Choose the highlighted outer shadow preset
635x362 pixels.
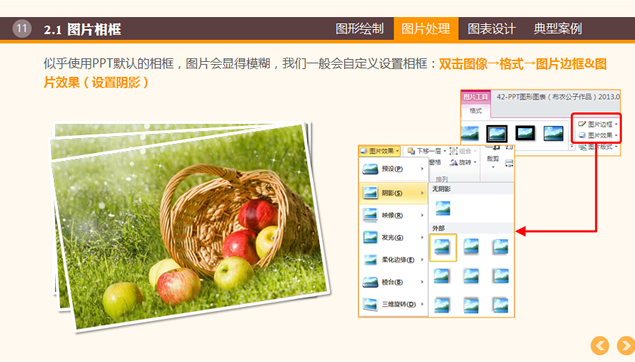[x=443, y=247]
